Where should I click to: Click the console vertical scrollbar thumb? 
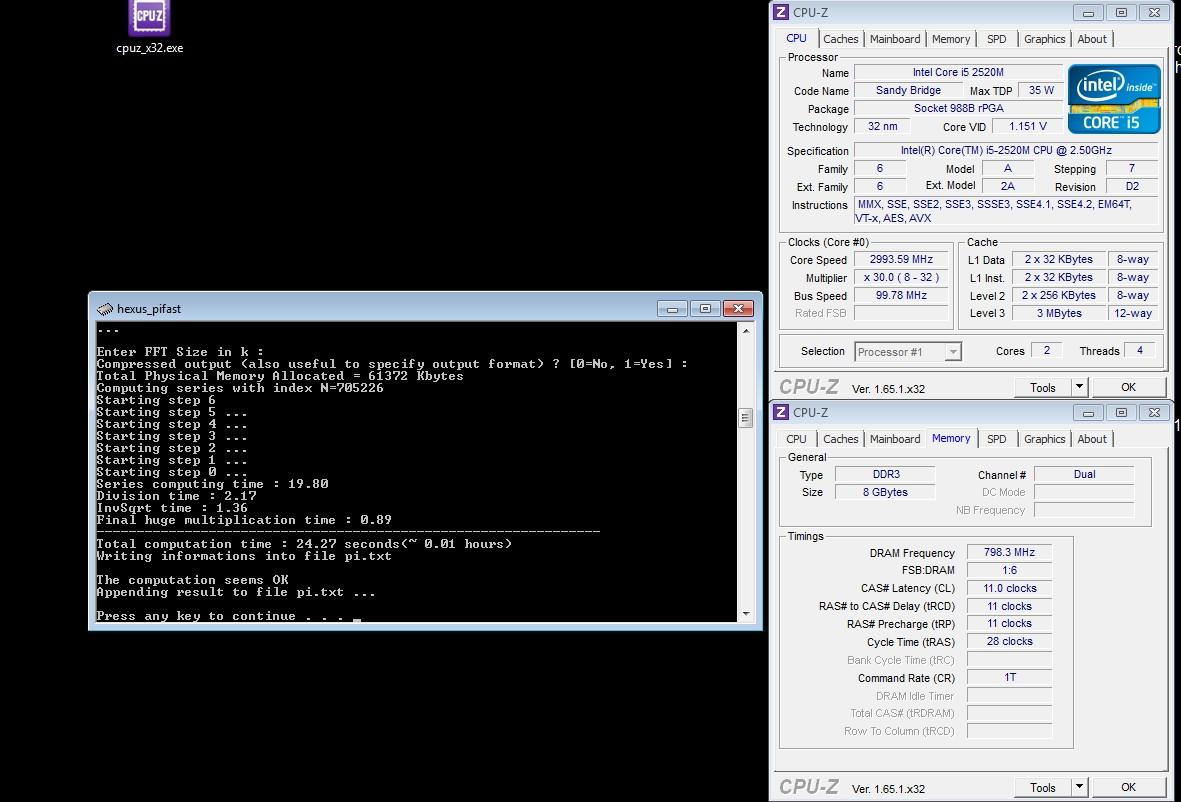coord(746,417)
